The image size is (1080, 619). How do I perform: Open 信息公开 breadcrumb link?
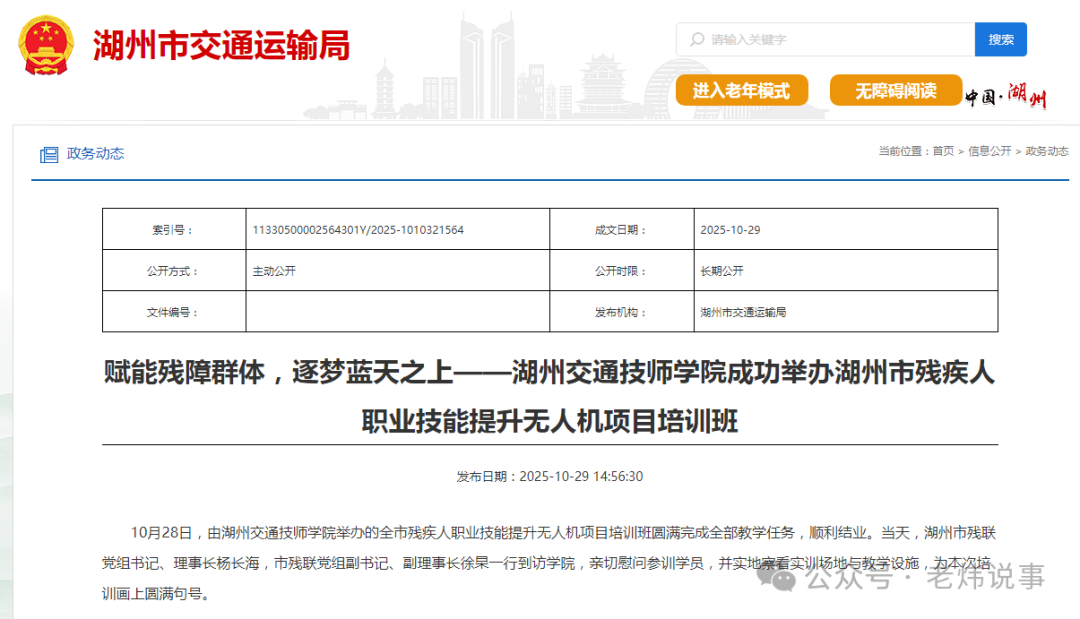(990, 151)
